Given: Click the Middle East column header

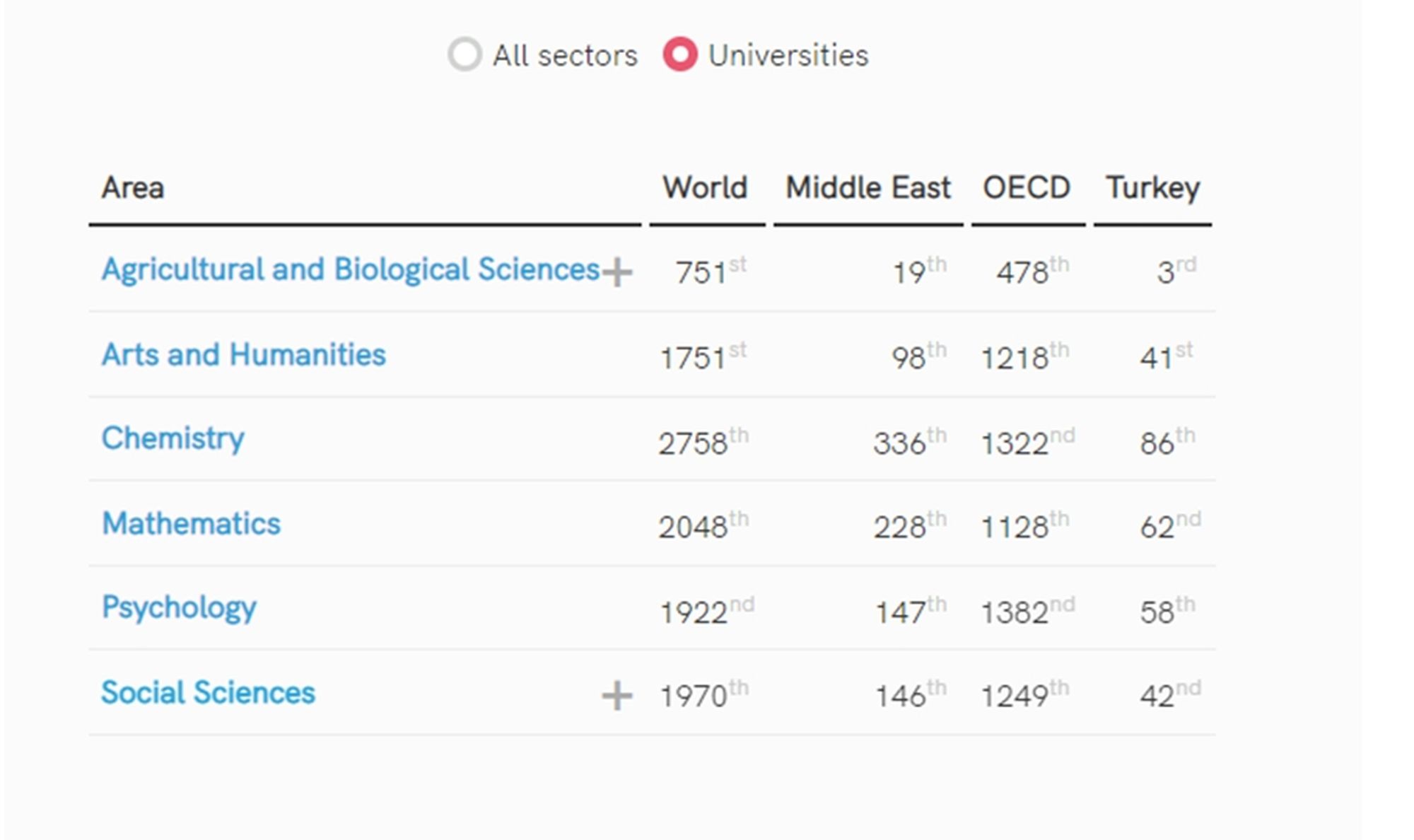Looking at the screenshot, I should point(867,188).
